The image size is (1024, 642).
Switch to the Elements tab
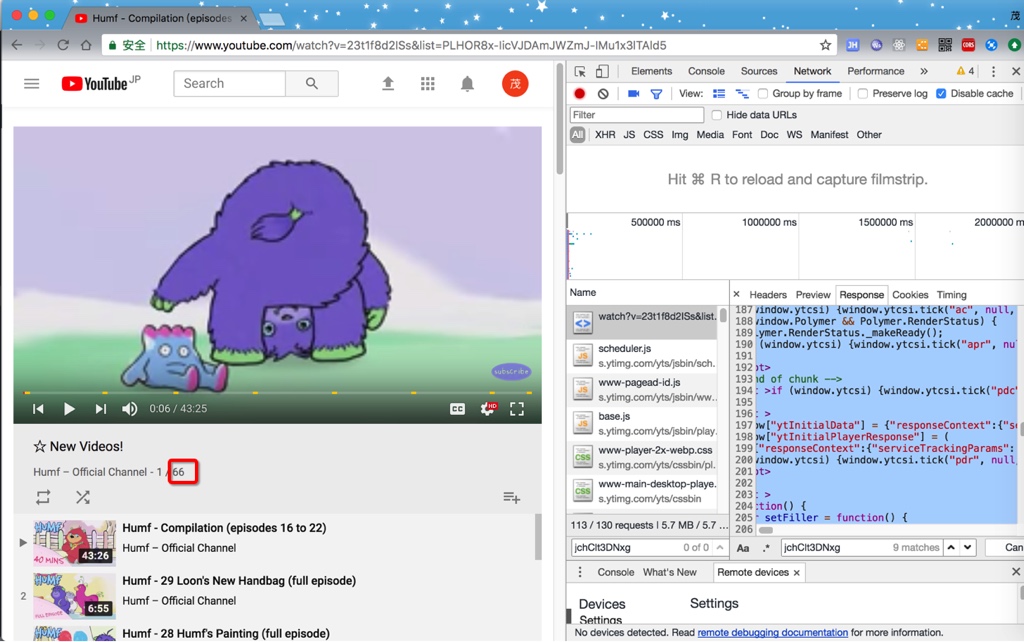click(651, 71)
